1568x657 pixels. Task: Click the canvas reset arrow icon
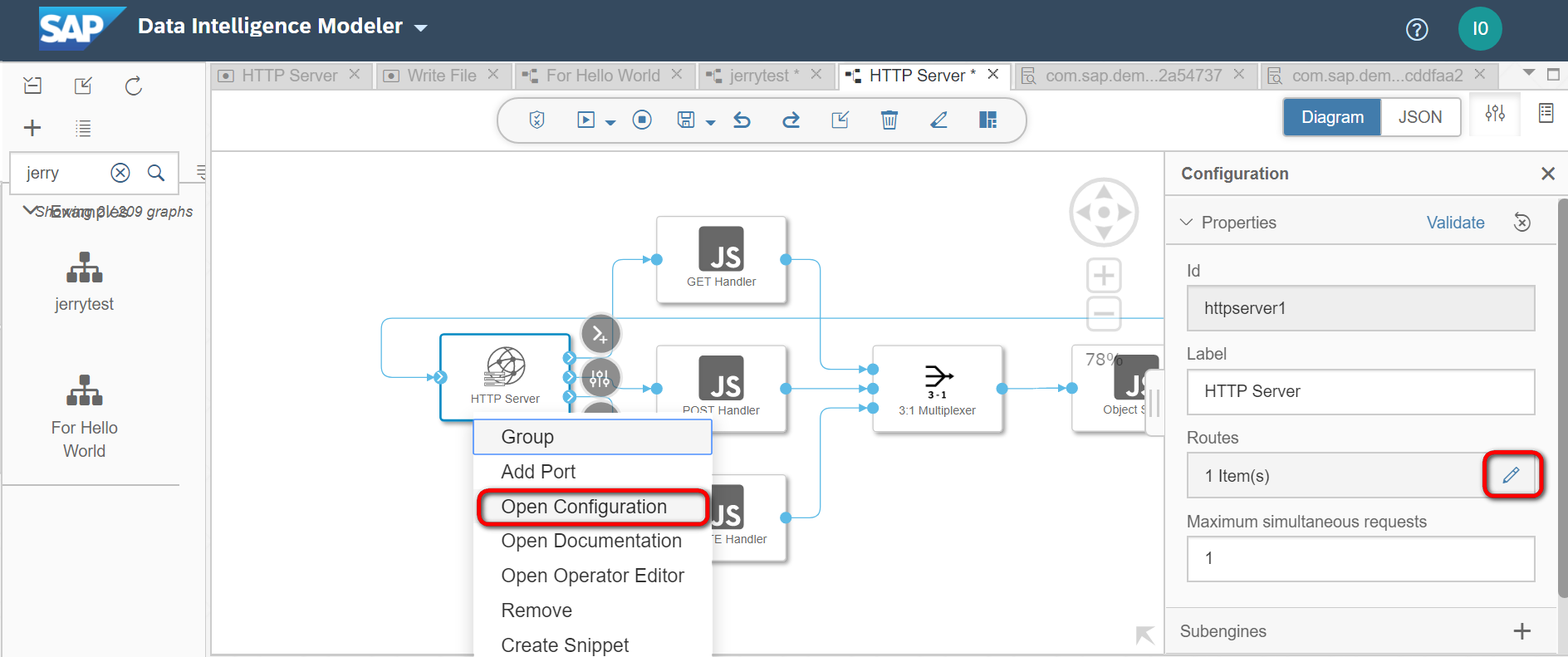tap(1145, 635)
